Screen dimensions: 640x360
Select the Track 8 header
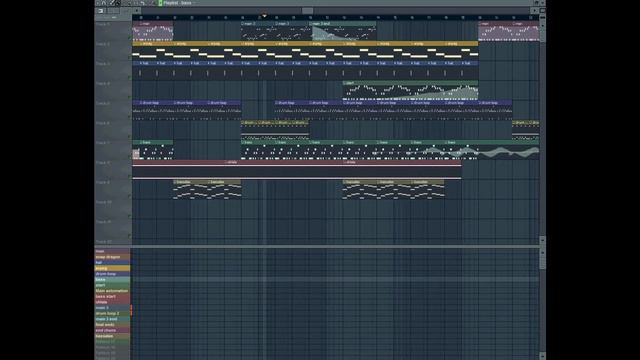click(113, 169)
